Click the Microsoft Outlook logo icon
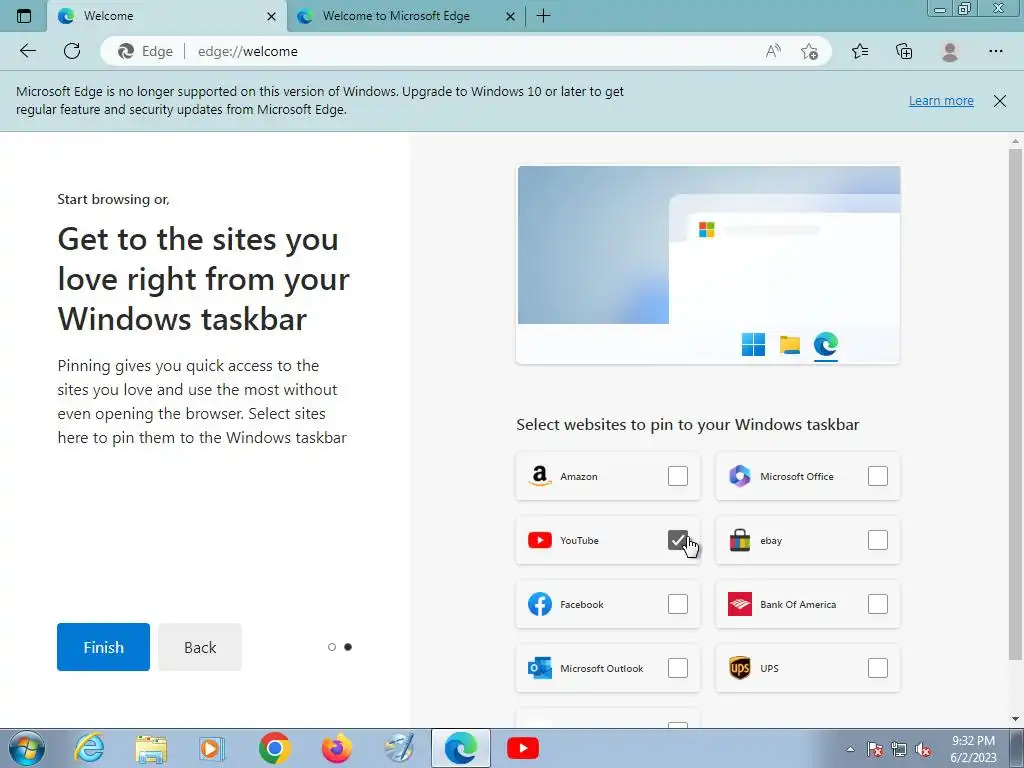The image size is (1024, 768). [x=539, y=668]
